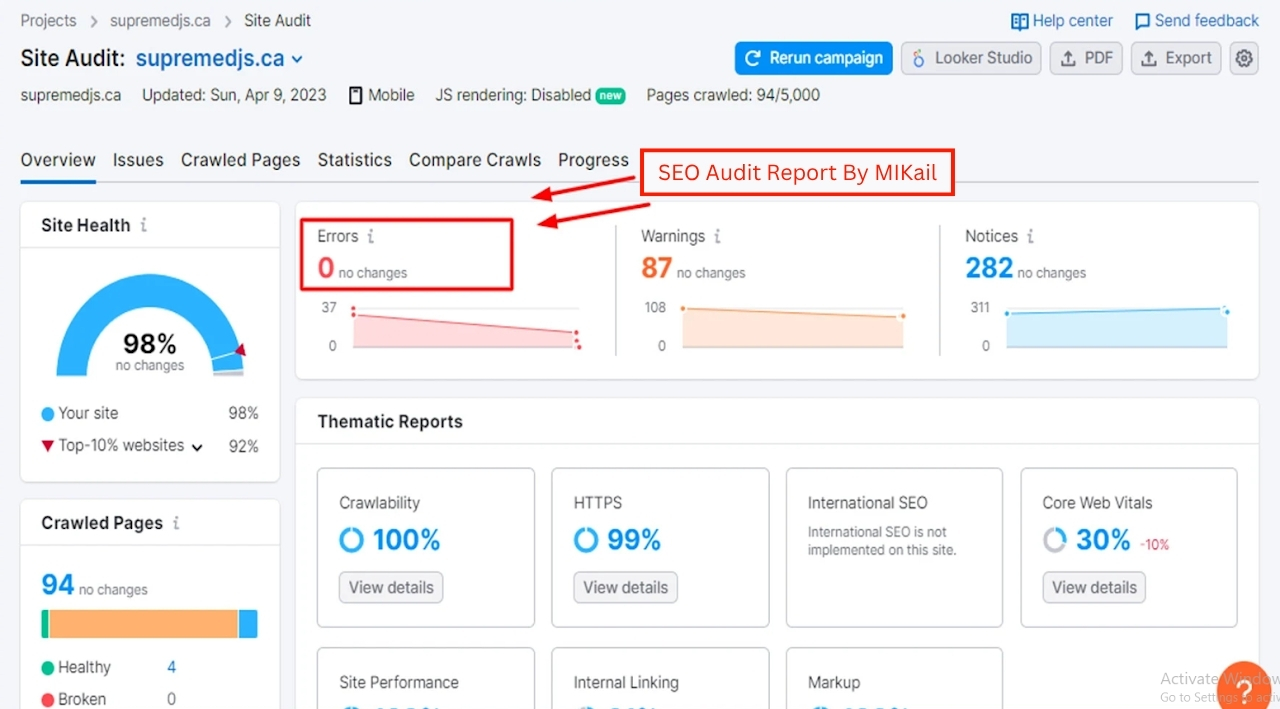1280x709 pixels.
Task: Export report with the PDF button
Action: (1086, 58)
